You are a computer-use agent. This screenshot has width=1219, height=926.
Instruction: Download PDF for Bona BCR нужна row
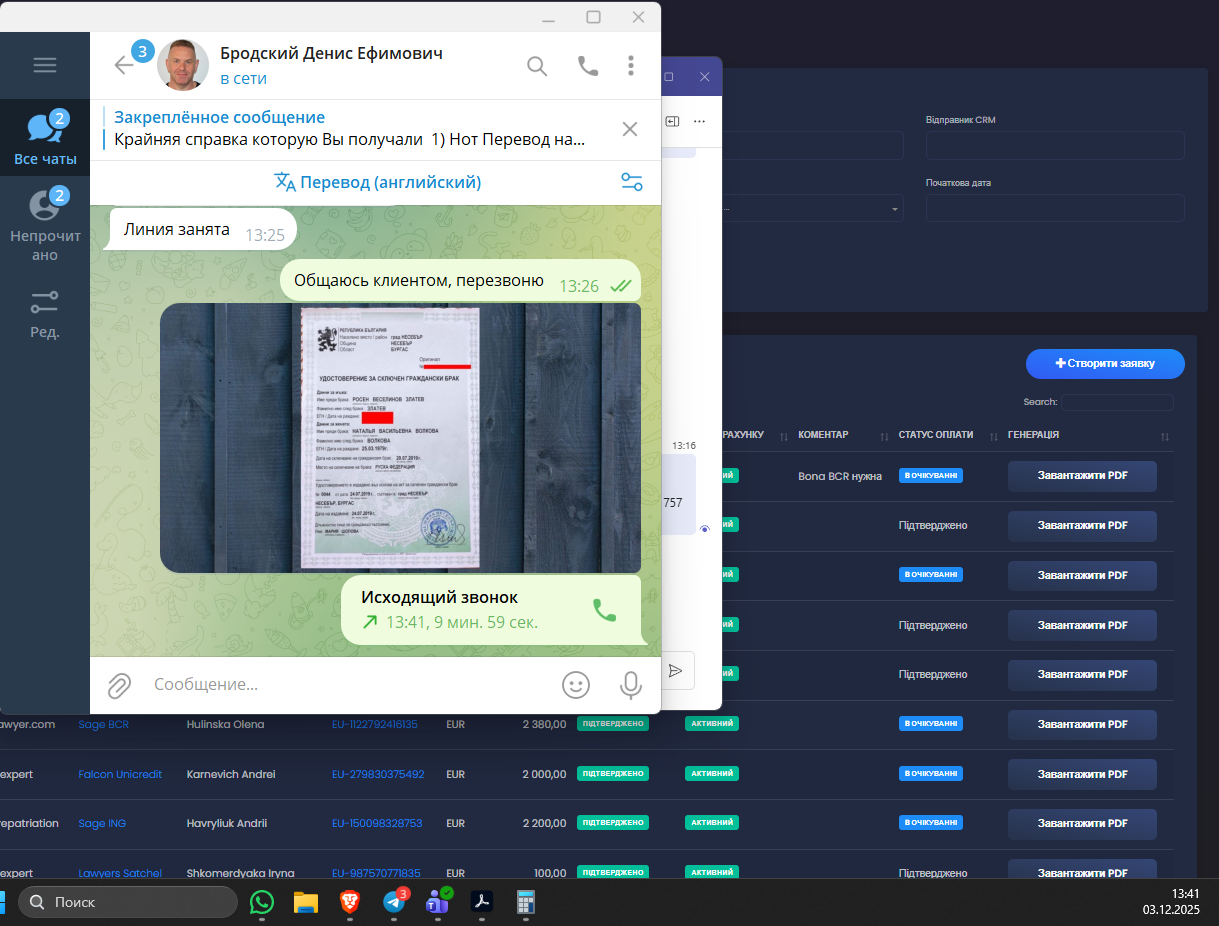pos(1082,476)
